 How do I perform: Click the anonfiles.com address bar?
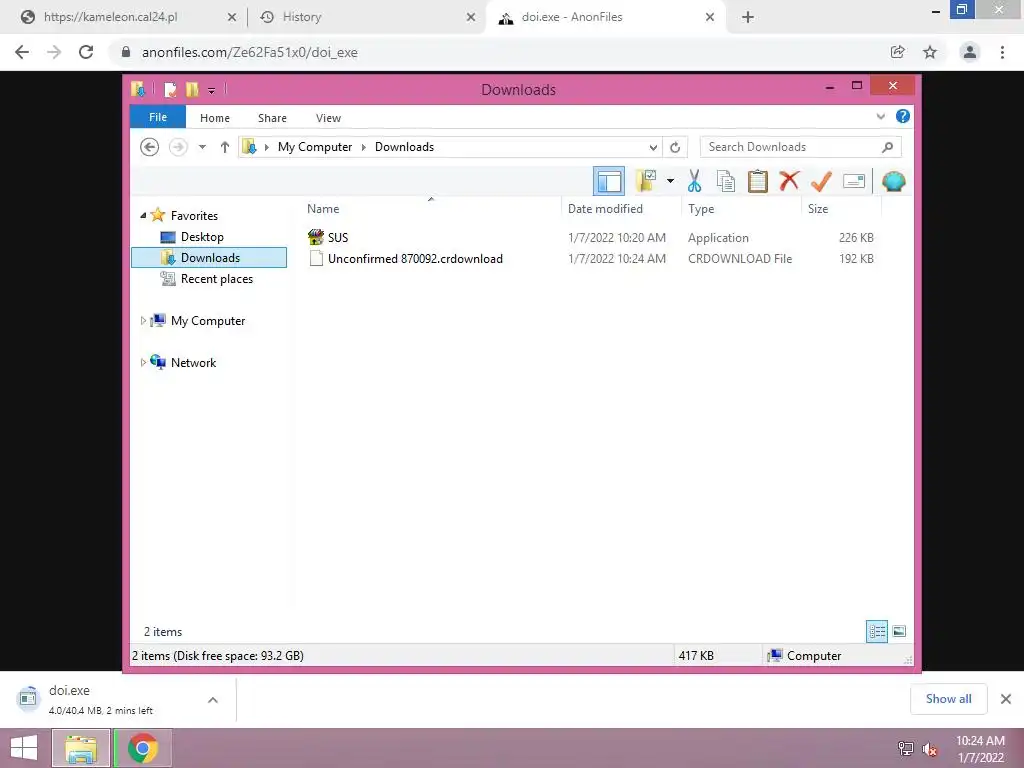(503, 52)
